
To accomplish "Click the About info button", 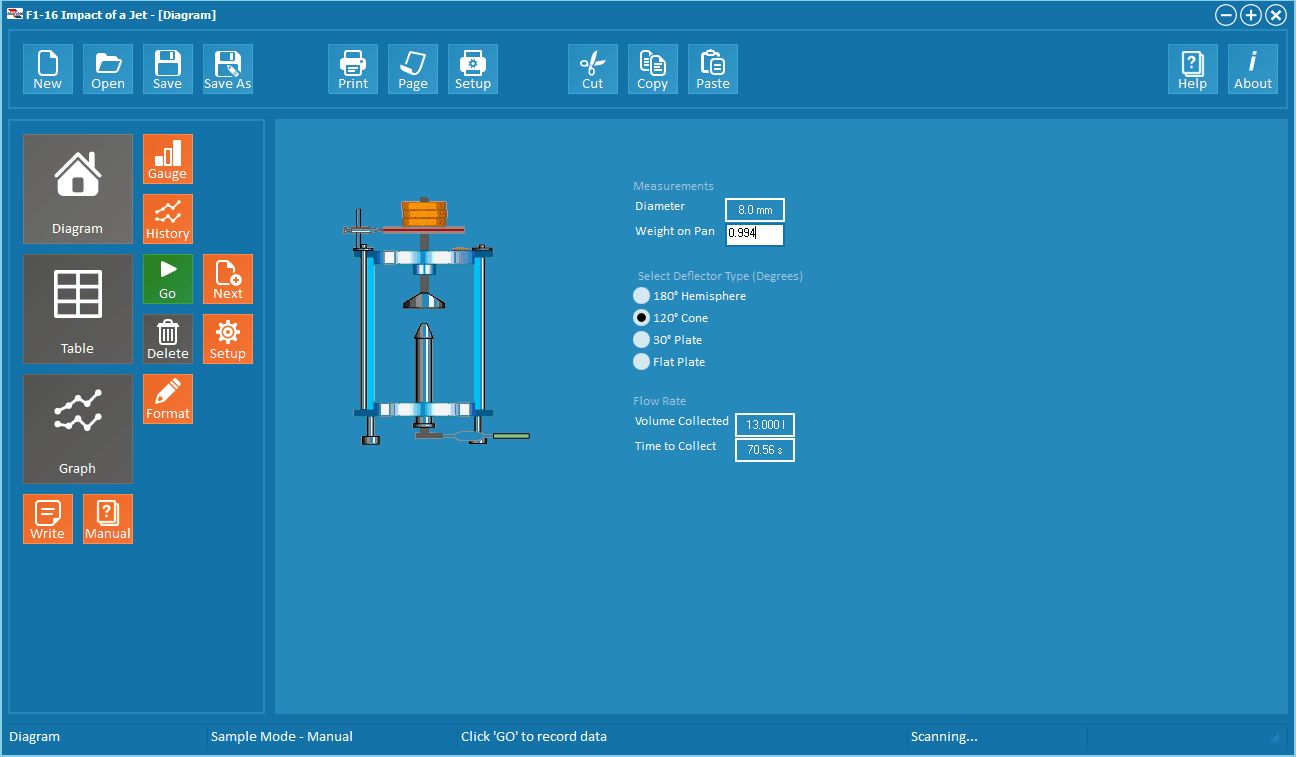I will 1252,69.
